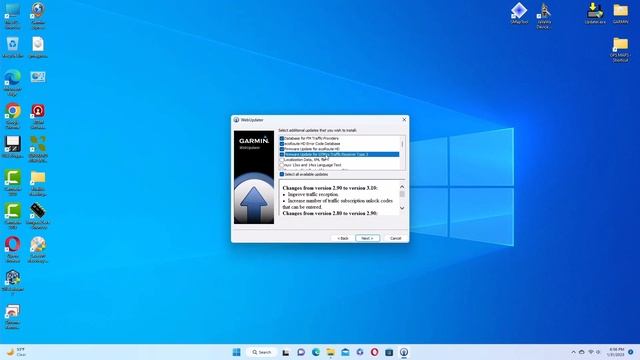Screen dimensions: 640x360
Task: Open the Chat app on the taskbar
Action: (x=301, y=352)
